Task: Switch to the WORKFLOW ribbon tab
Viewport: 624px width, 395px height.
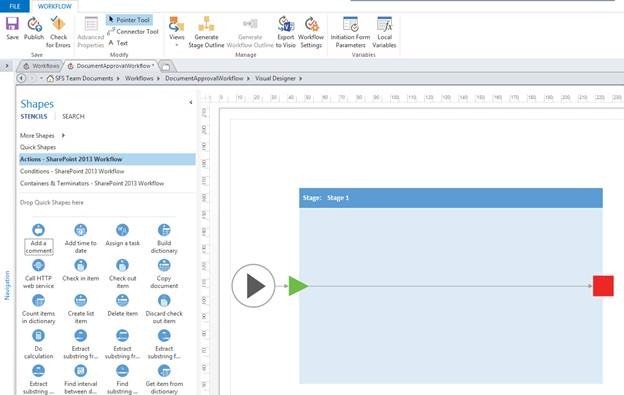Action: tap(55, 6)
